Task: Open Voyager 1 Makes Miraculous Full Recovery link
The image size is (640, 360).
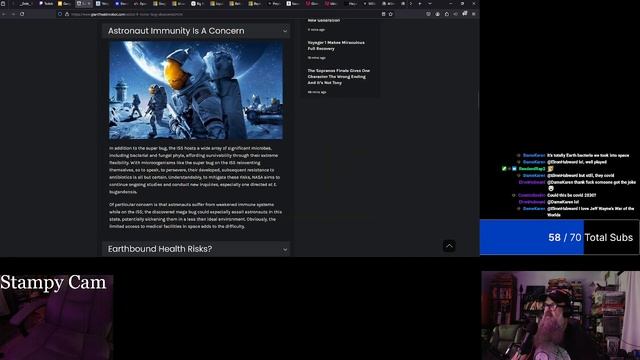Action: tap(336, 45)
